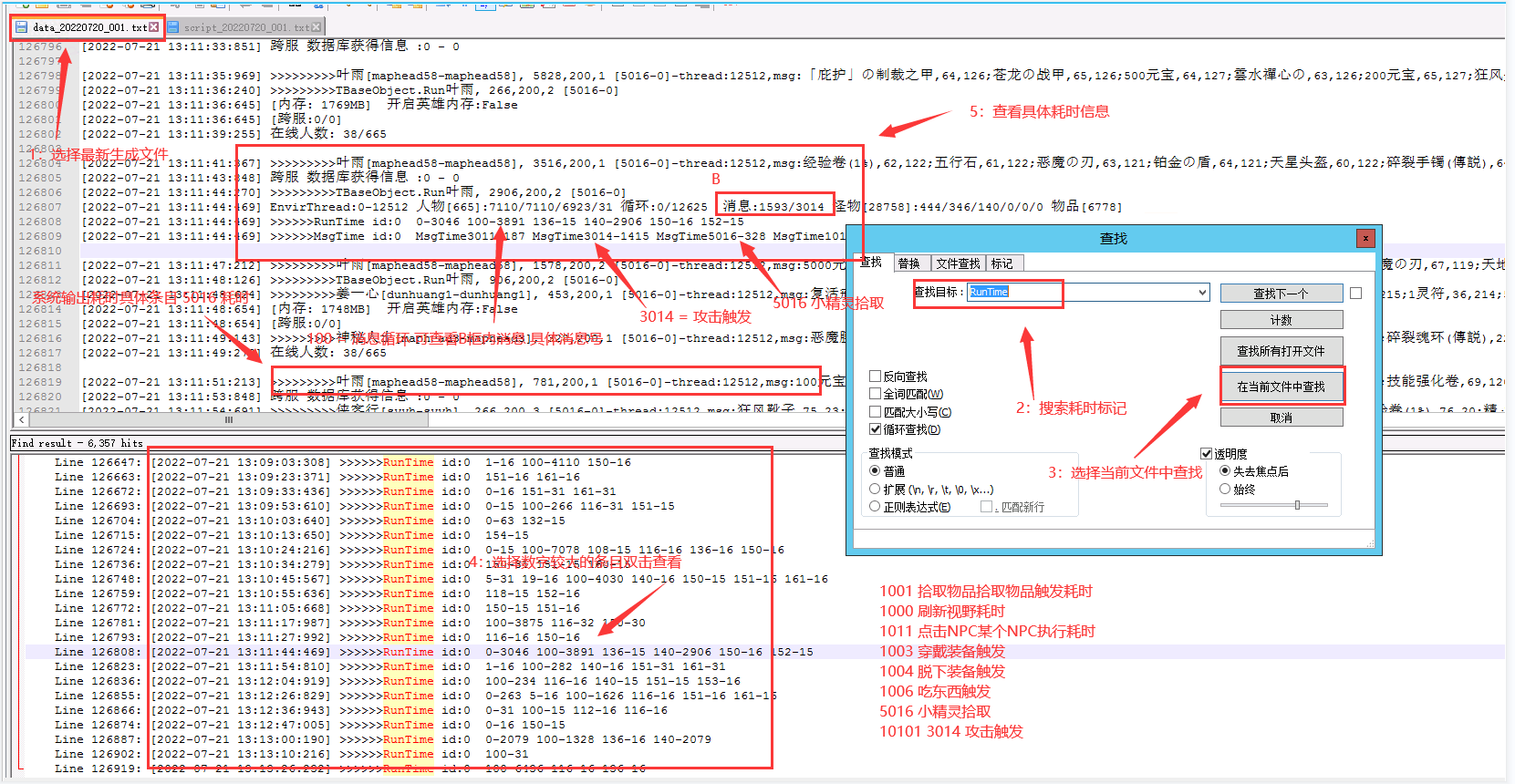This screenshot has height=784, width=1515.
Task: Click editor line number 126807
Action: pyautogui.click(x=40, y=207)
